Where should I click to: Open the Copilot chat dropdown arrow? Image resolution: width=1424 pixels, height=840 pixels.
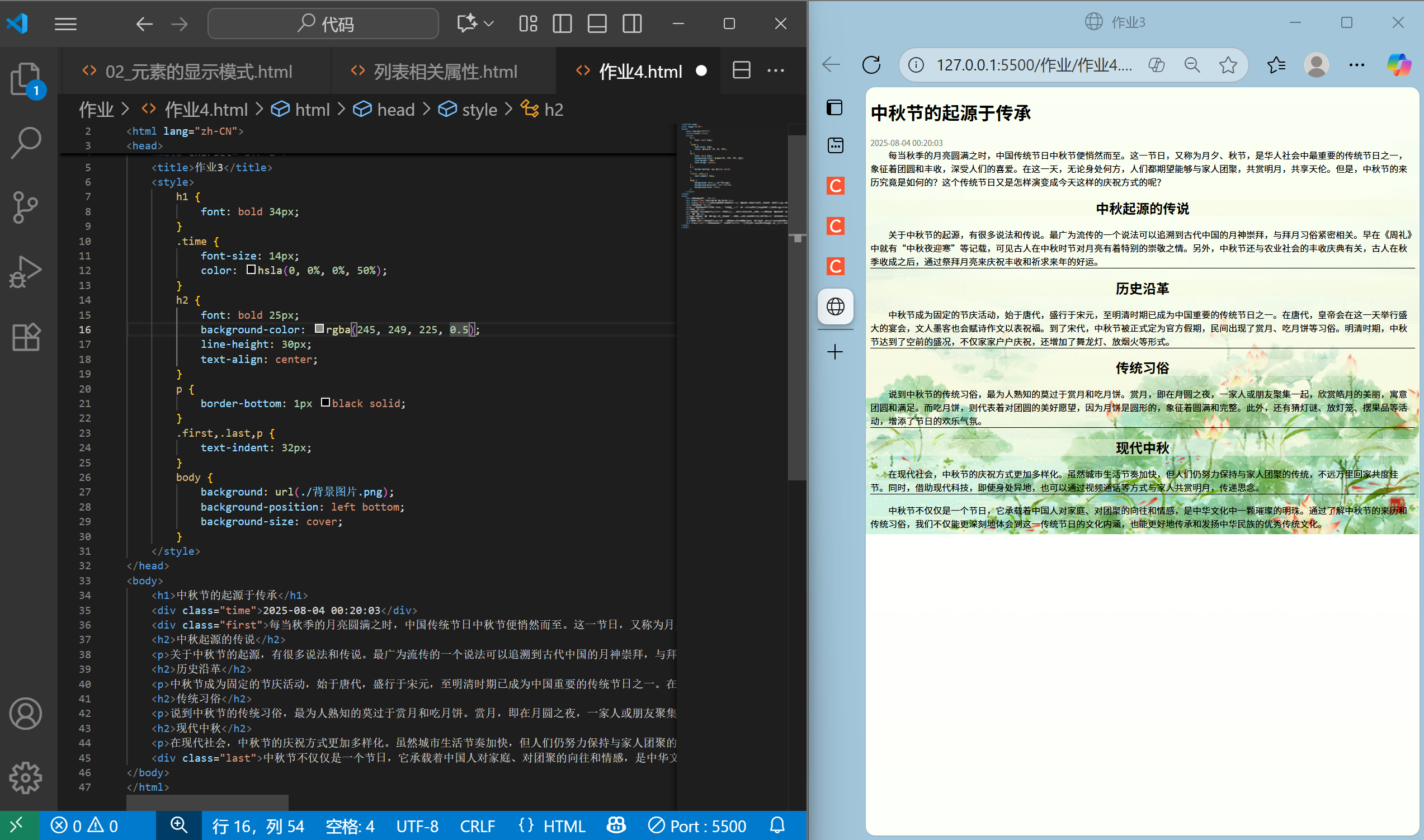[489, 24]
